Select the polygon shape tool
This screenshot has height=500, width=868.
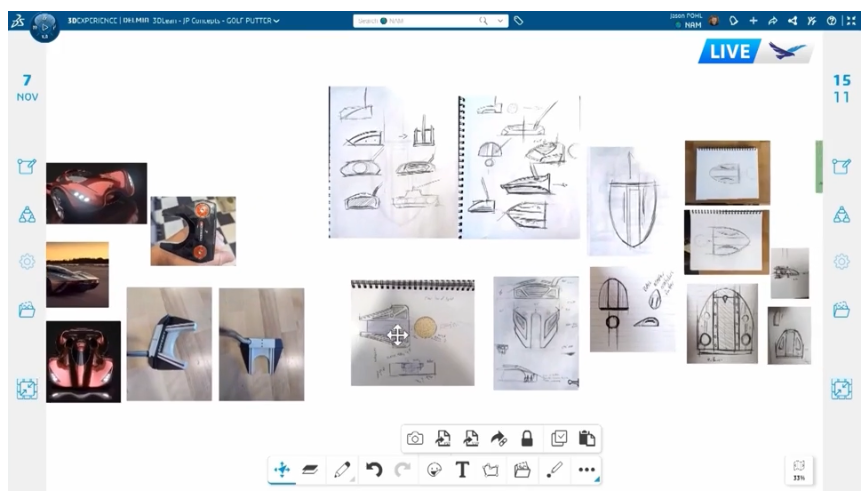[490, 470]
